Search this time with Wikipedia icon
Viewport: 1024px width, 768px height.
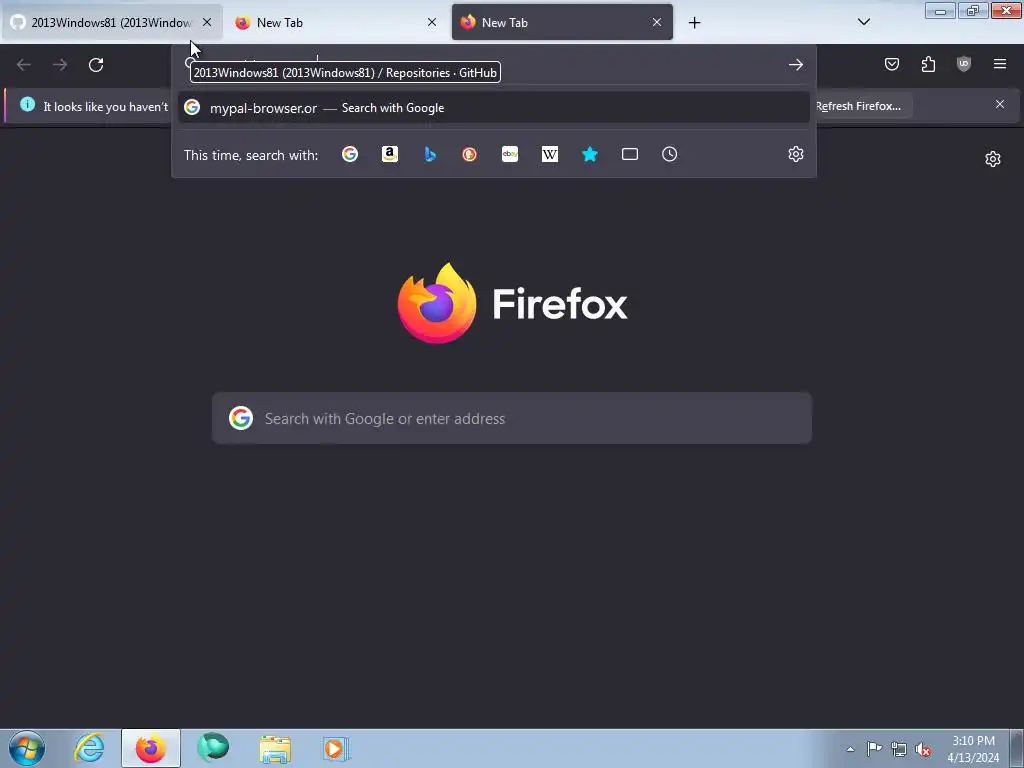(x=550, y=154)
